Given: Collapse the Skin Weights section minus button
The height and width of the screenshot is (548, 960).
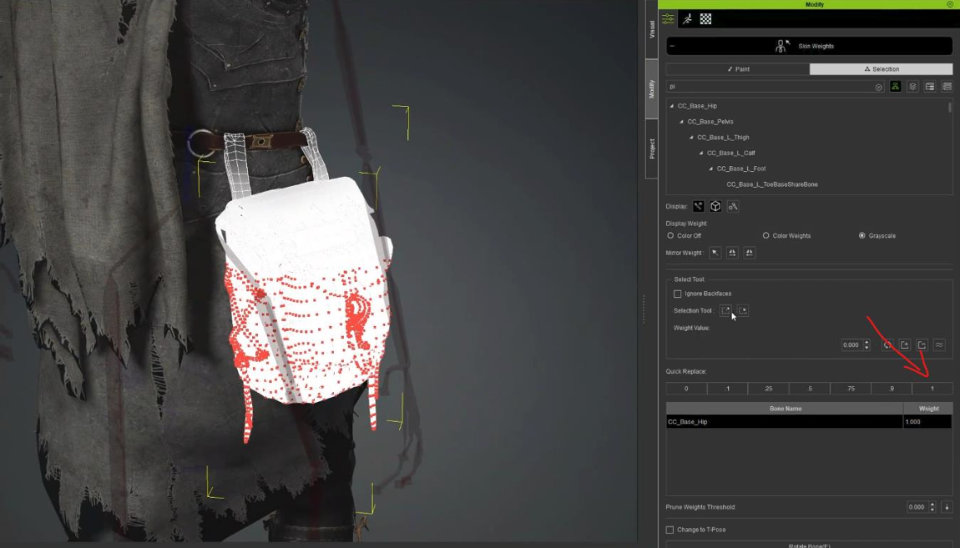Looking at the screenshot, I should [672, 46].
